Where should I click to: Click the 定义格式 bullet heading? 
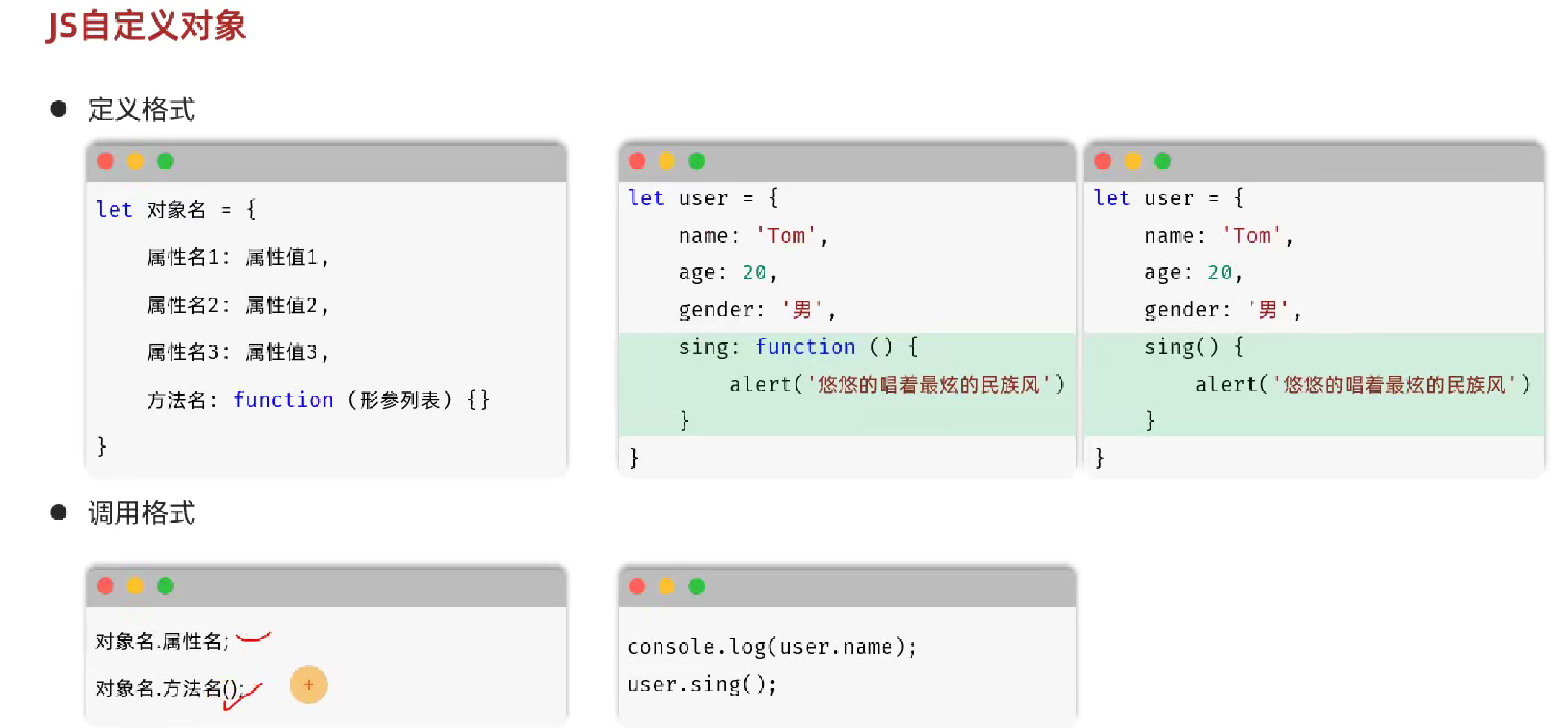141,110
